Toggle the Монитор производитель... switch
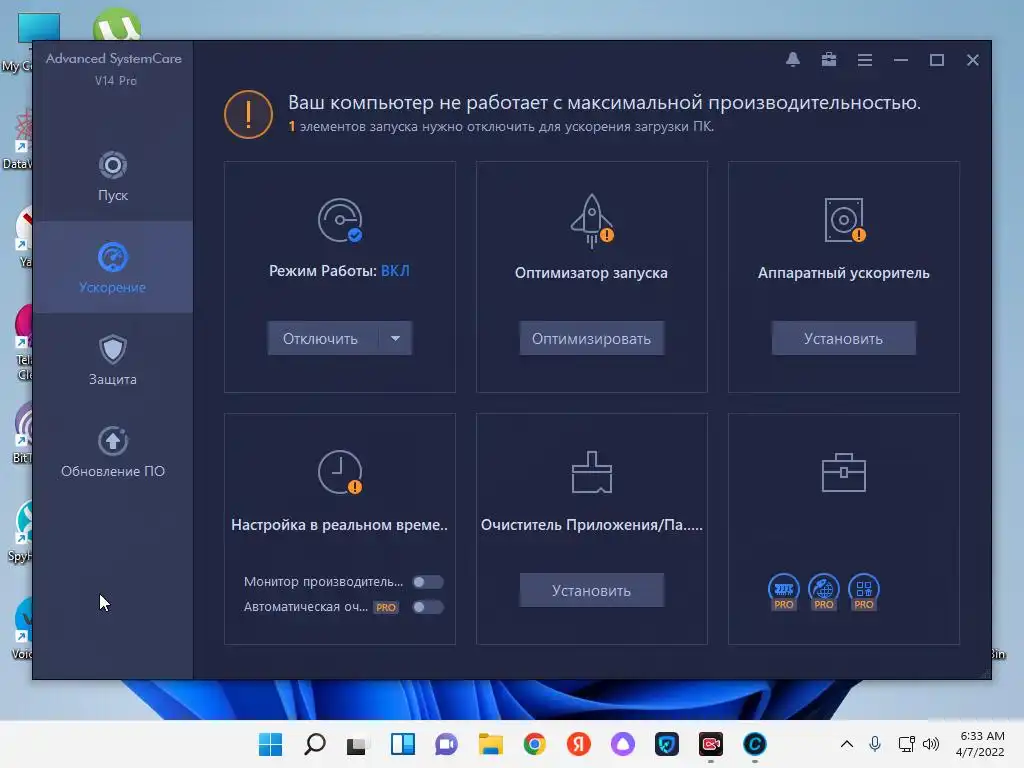The image size is (1024, 768). (x=428, y=582)
